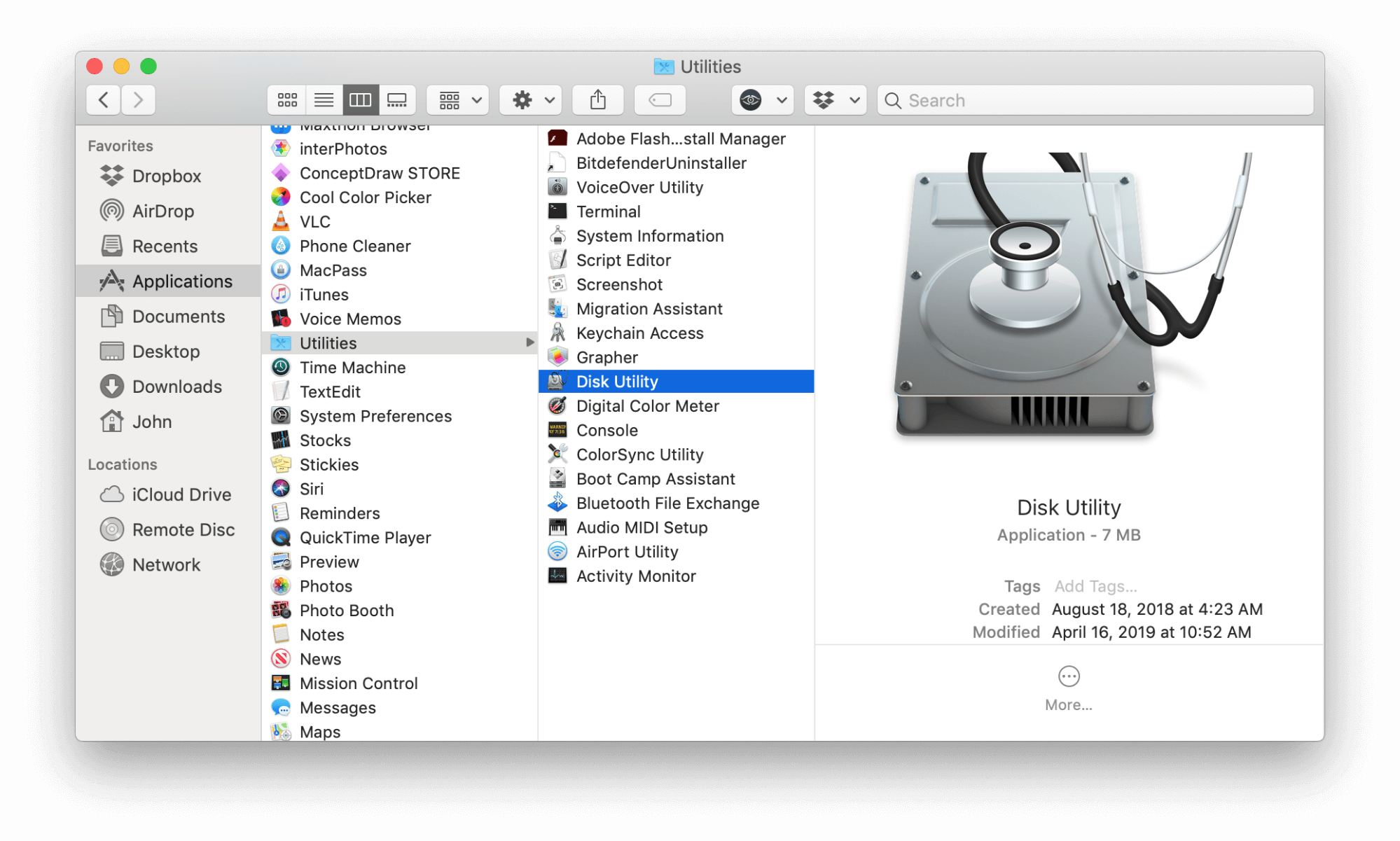
Task: Open the group-by arrangement dropdown
Action: [x=459, y=100]
